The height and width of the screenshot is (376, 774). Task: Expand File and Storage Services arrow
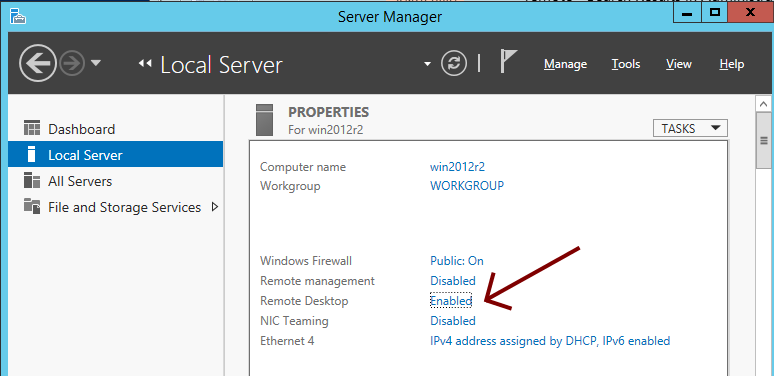215,207
